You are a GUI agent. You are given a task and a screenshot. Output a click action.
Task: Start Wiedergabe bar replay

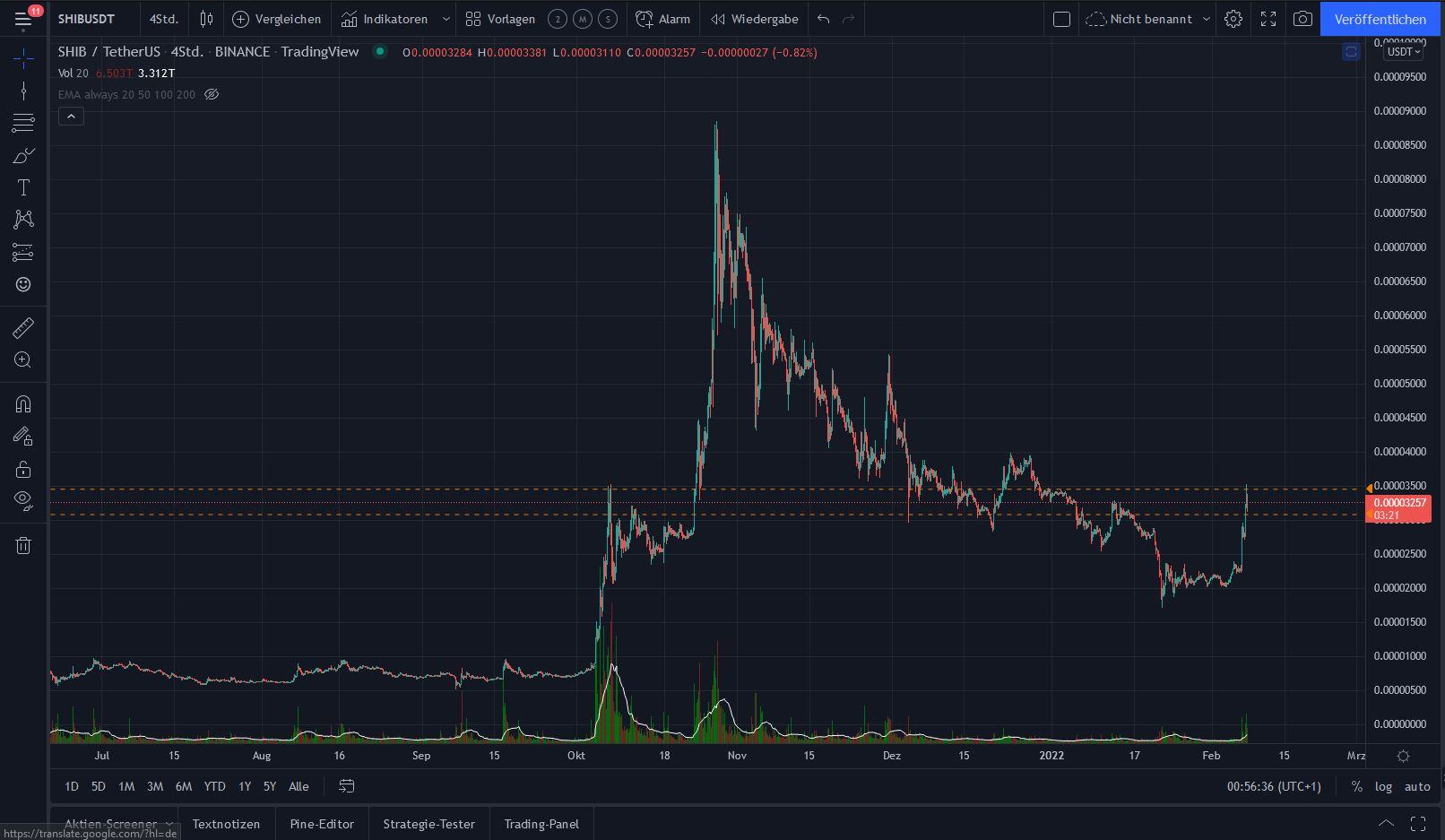754,19
